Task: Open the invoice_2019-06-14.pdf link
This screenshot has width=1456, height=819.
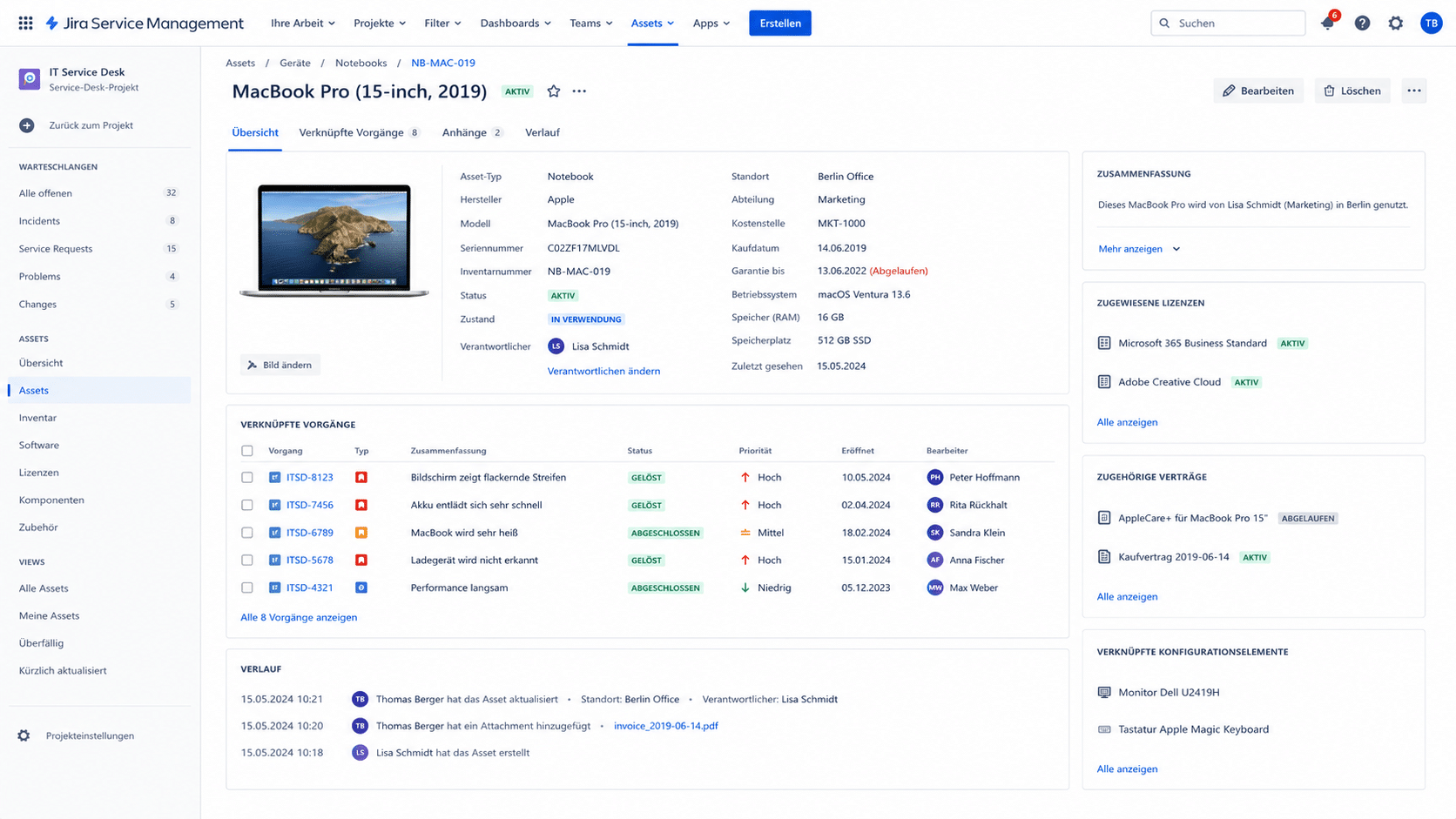Action: click(666, 726)
